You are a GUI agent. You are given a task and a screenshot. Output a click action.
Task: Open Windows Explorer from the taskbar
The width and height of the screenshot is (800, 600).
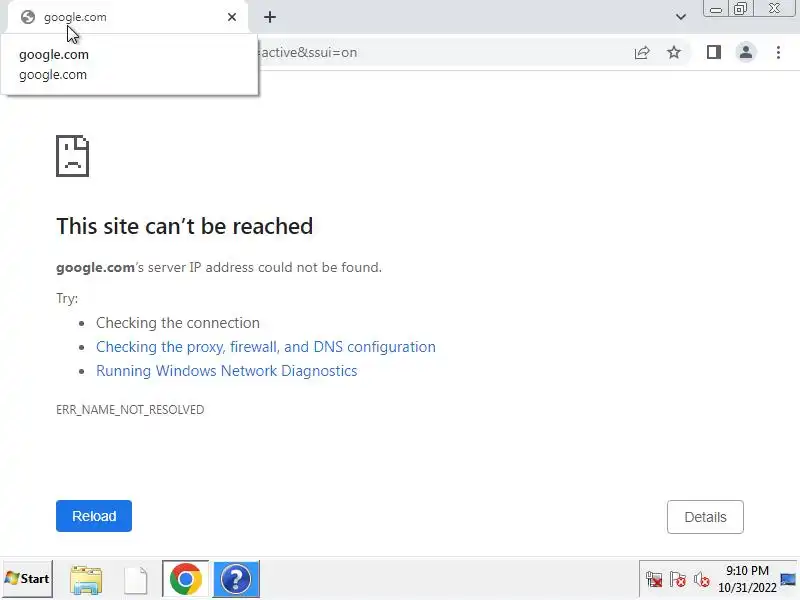pyautogui.click(x=86, y=579)
